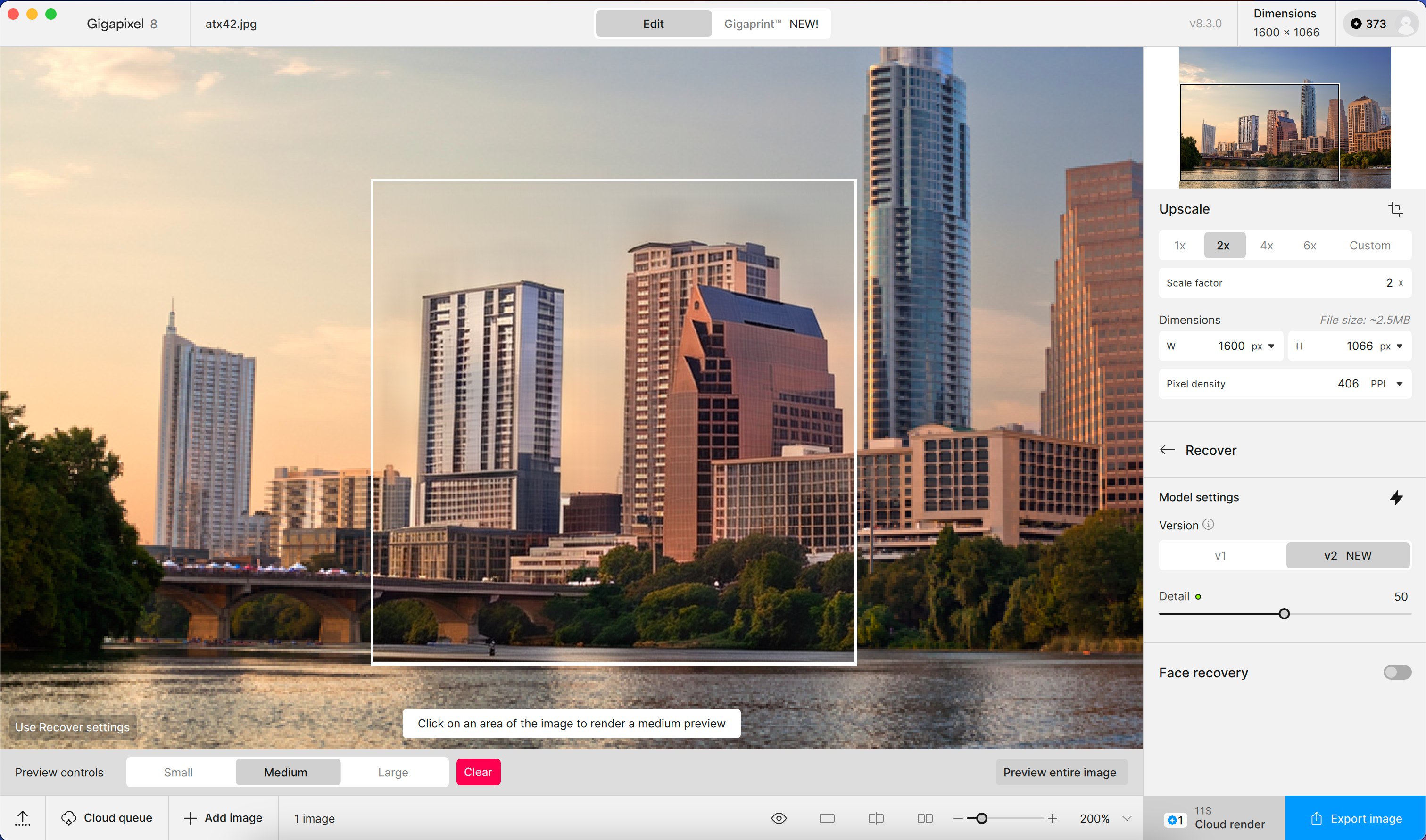This screenshot has height=840, width=1426.
Task: Open the Pixel density PPI unit dropdown
Action: (1399, 384)
